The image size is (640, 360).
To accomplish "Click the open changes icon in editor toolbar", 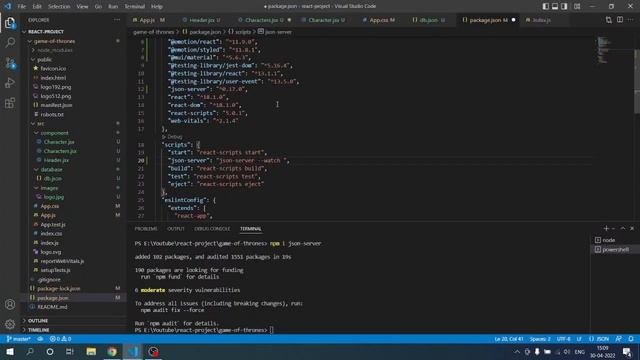I will click(609, 20).
